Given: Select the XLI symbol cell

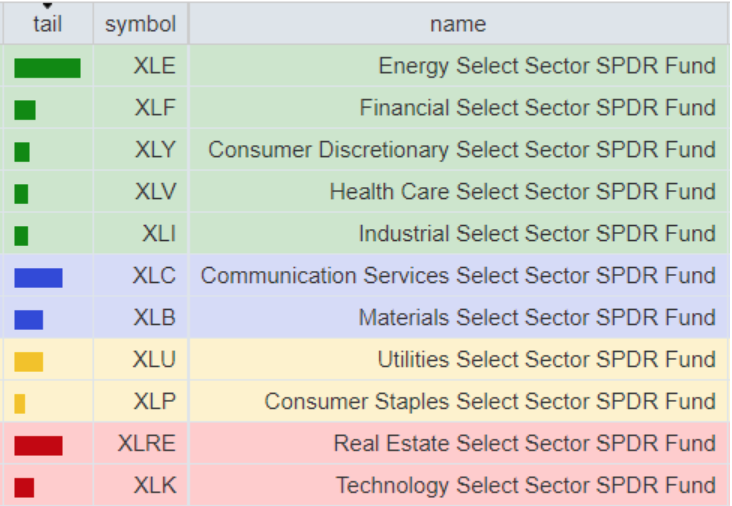Looking at the screenshot, I should tap(158, 234).
